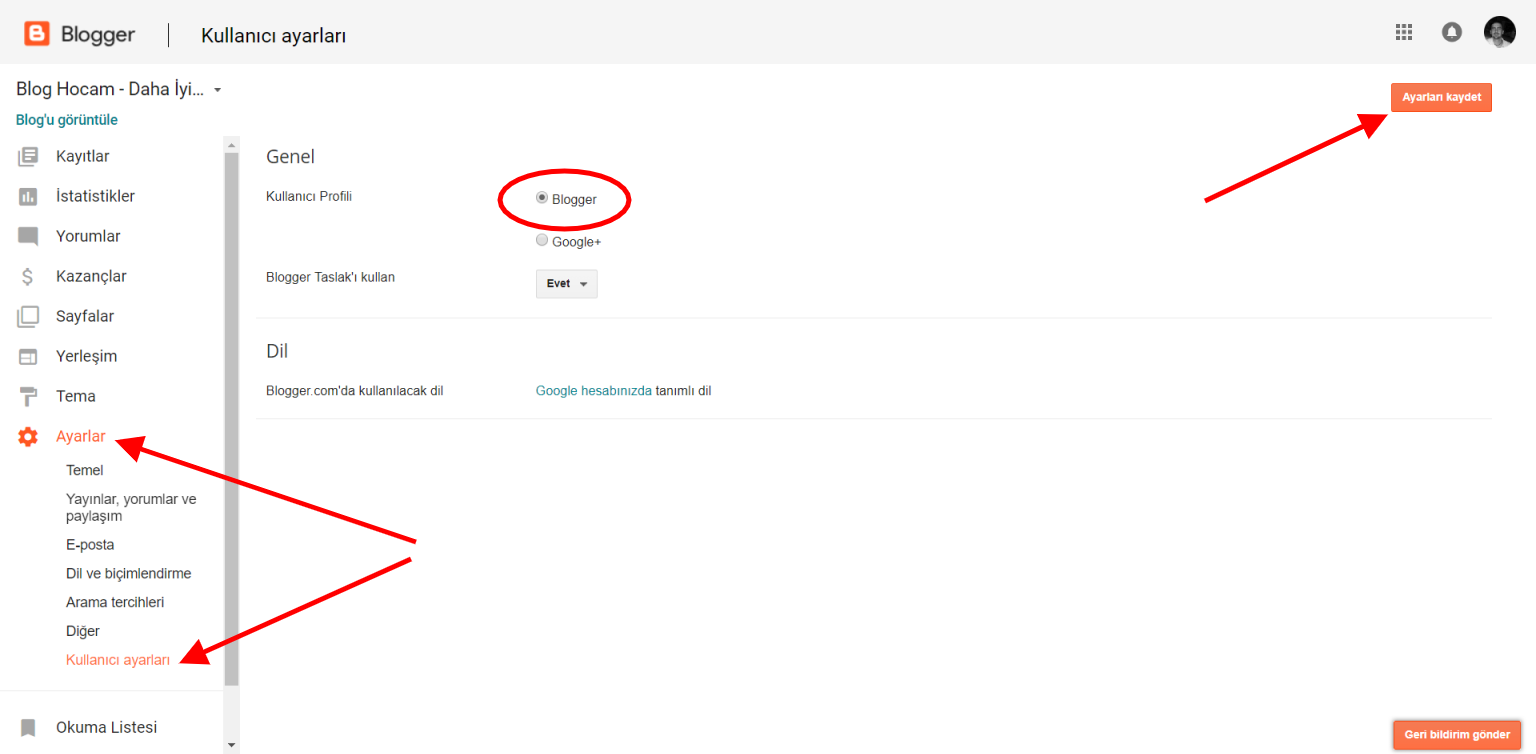1536x754 pixels.
Task: Click the Blogger logo icon
Action: click(37, 34)
